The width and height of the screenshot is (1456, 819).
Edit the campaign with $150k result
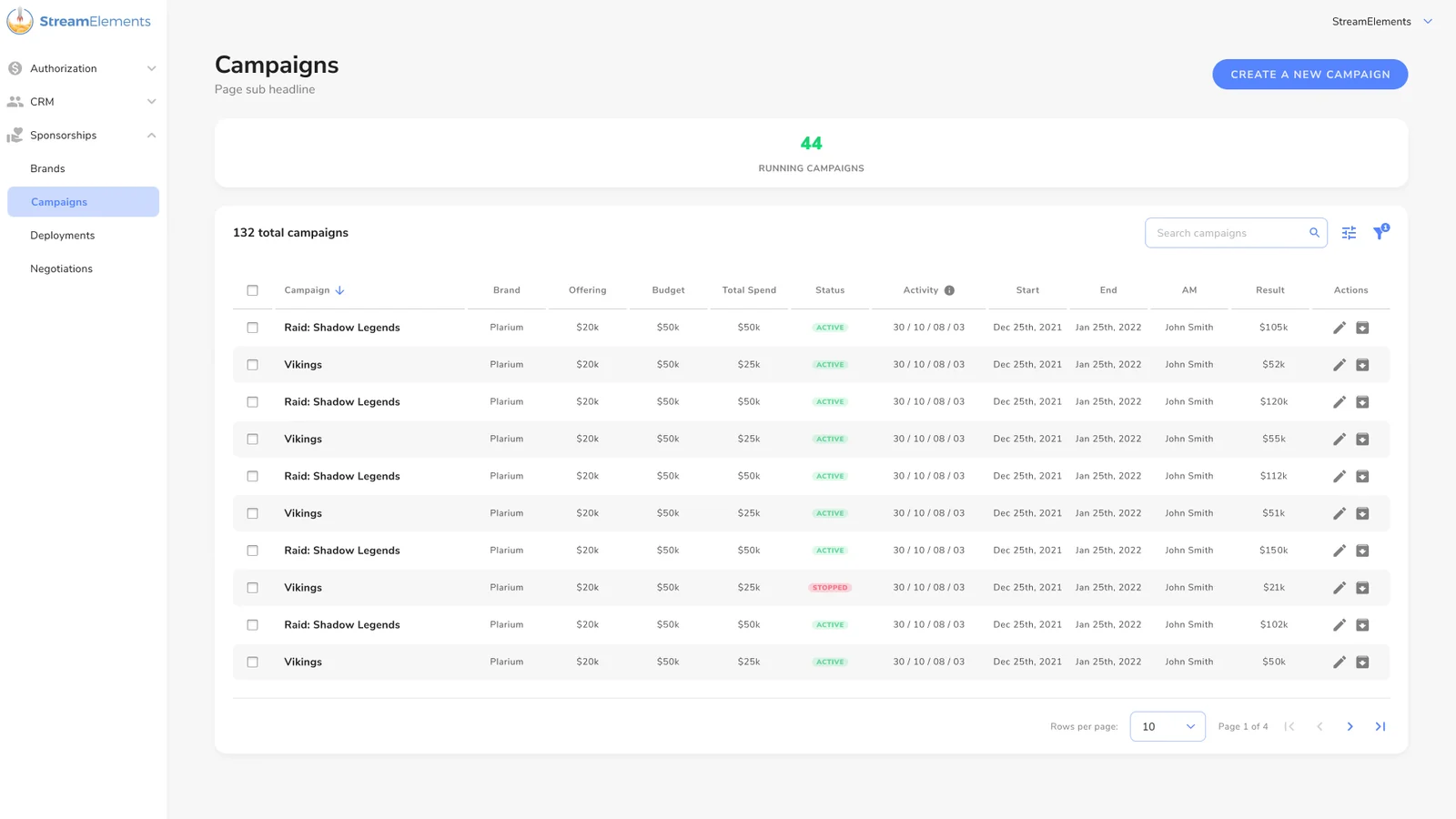1339,551
